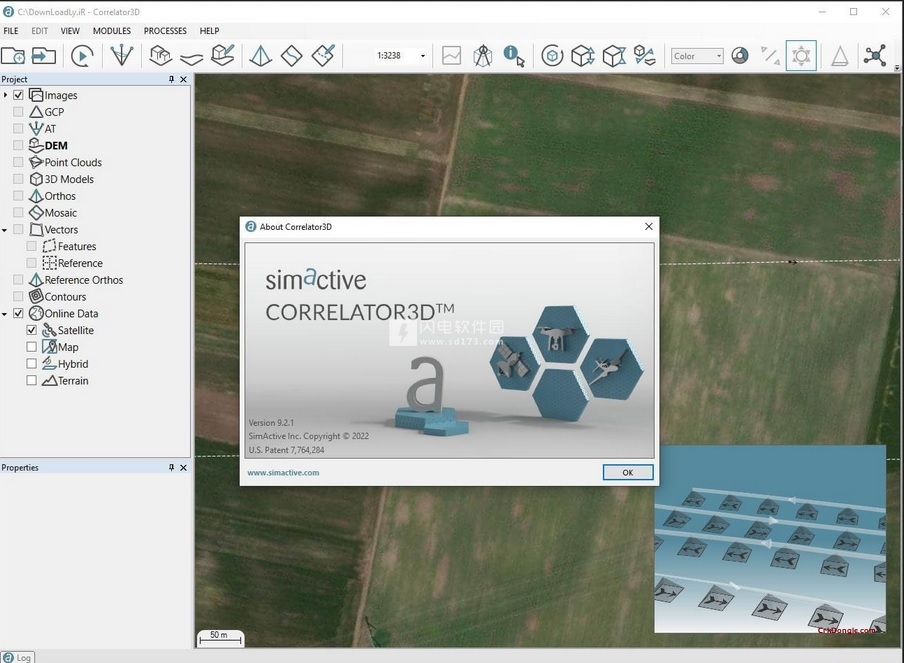Open the MODULES menu

tap(112, 31)
